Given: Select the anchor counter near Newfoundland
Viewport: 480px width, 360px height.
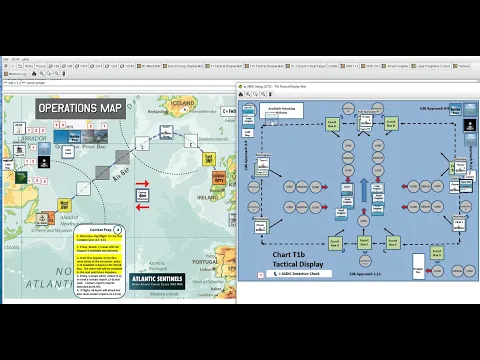Looking at the screenshot, I should click(42, 218).
